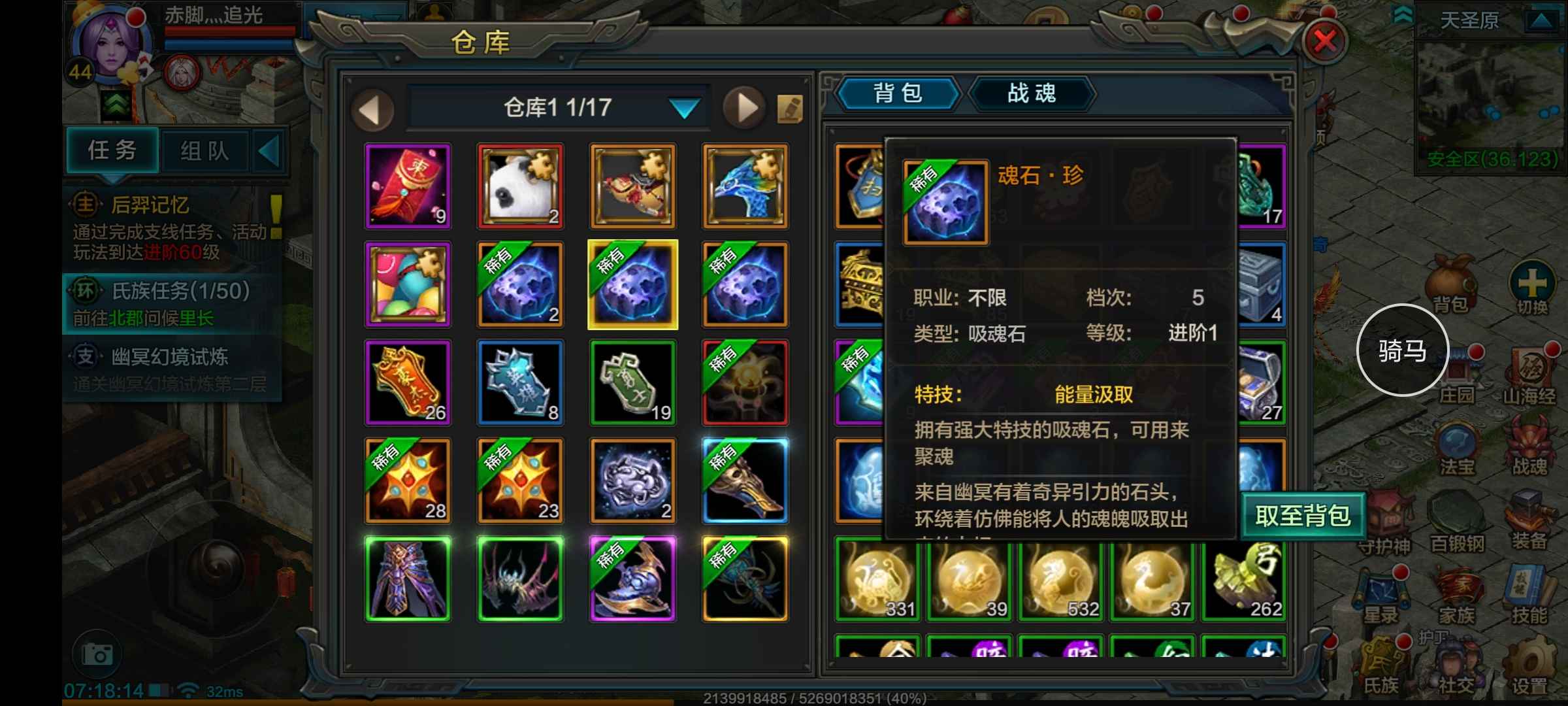Go to the previous warehouse page arrow
This screenshot has height=706, width=1568.
pos(372,109)
